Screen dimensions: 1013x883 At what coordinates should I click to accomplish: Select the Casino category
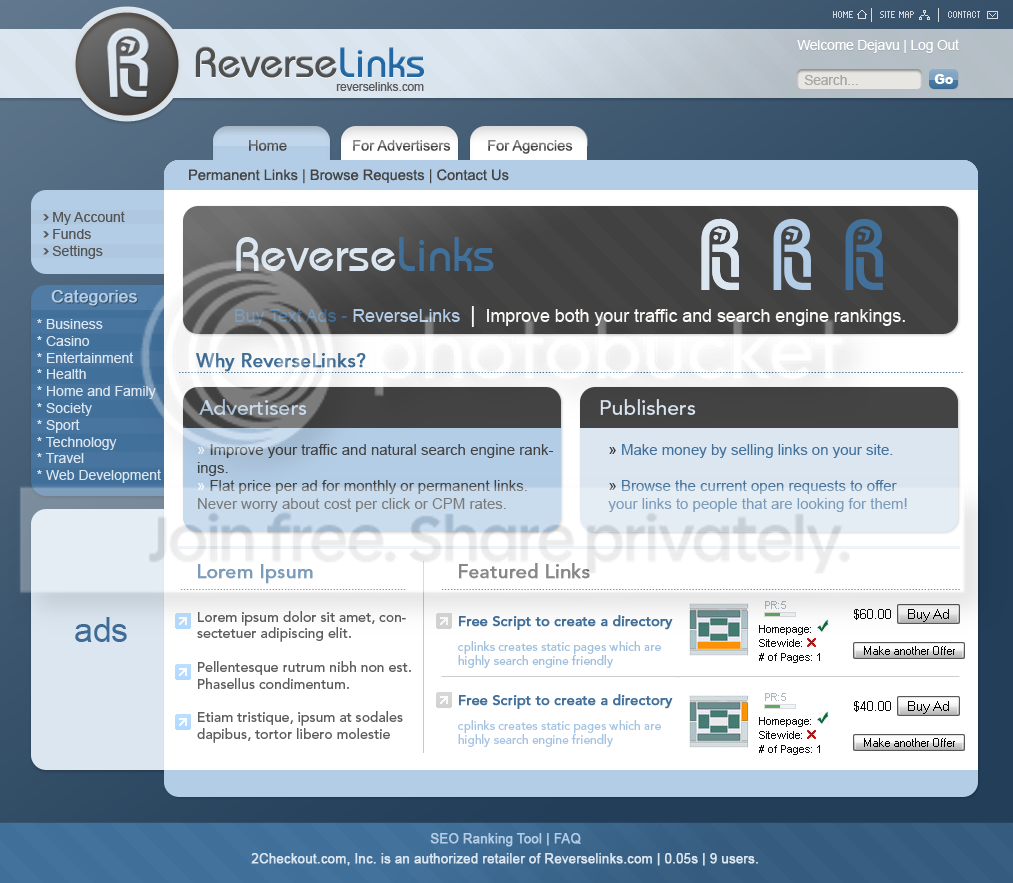click(67, 341)
